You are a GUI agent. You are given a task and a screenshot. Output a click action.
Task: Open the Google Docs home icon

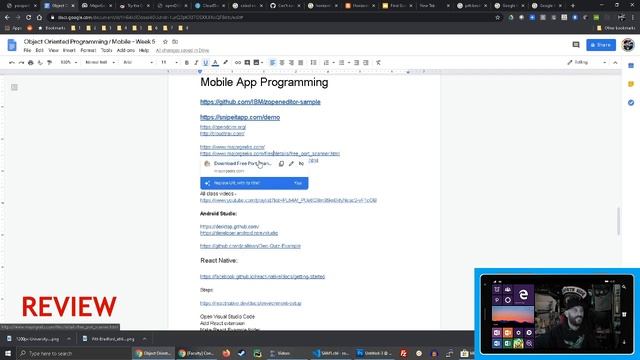[x=12, y=45]
